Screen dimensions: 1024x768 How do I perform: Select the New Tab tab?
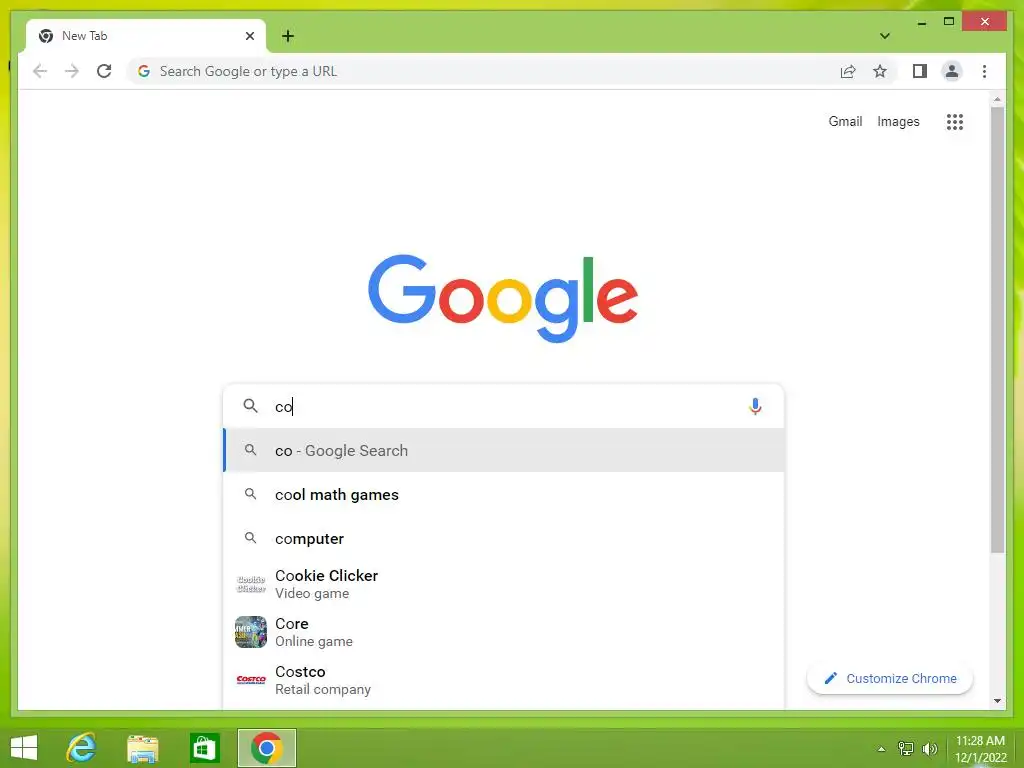click(146, 36)
